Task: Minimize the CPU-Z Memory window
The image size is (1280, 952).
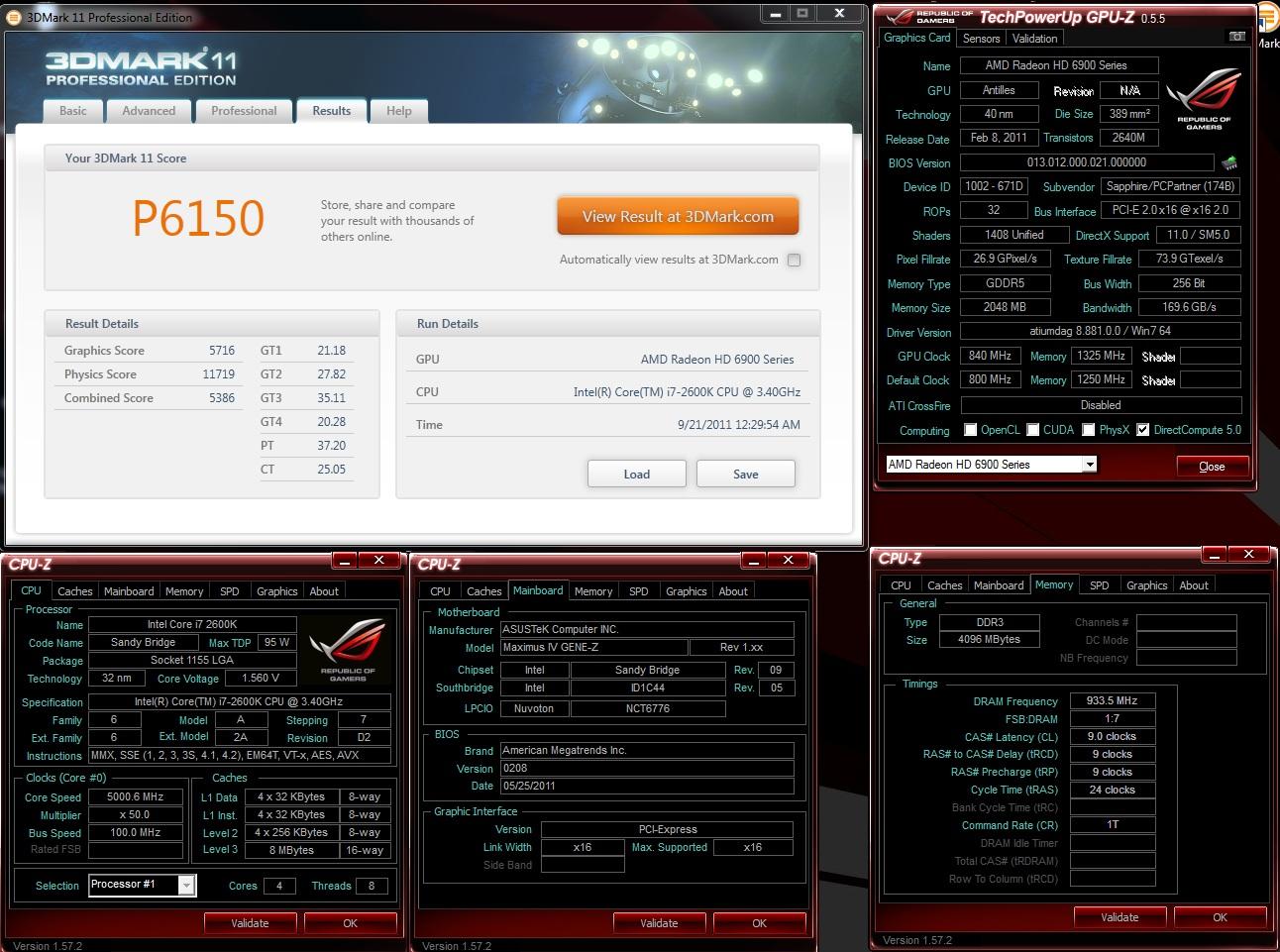Action: coord(1214,555)
